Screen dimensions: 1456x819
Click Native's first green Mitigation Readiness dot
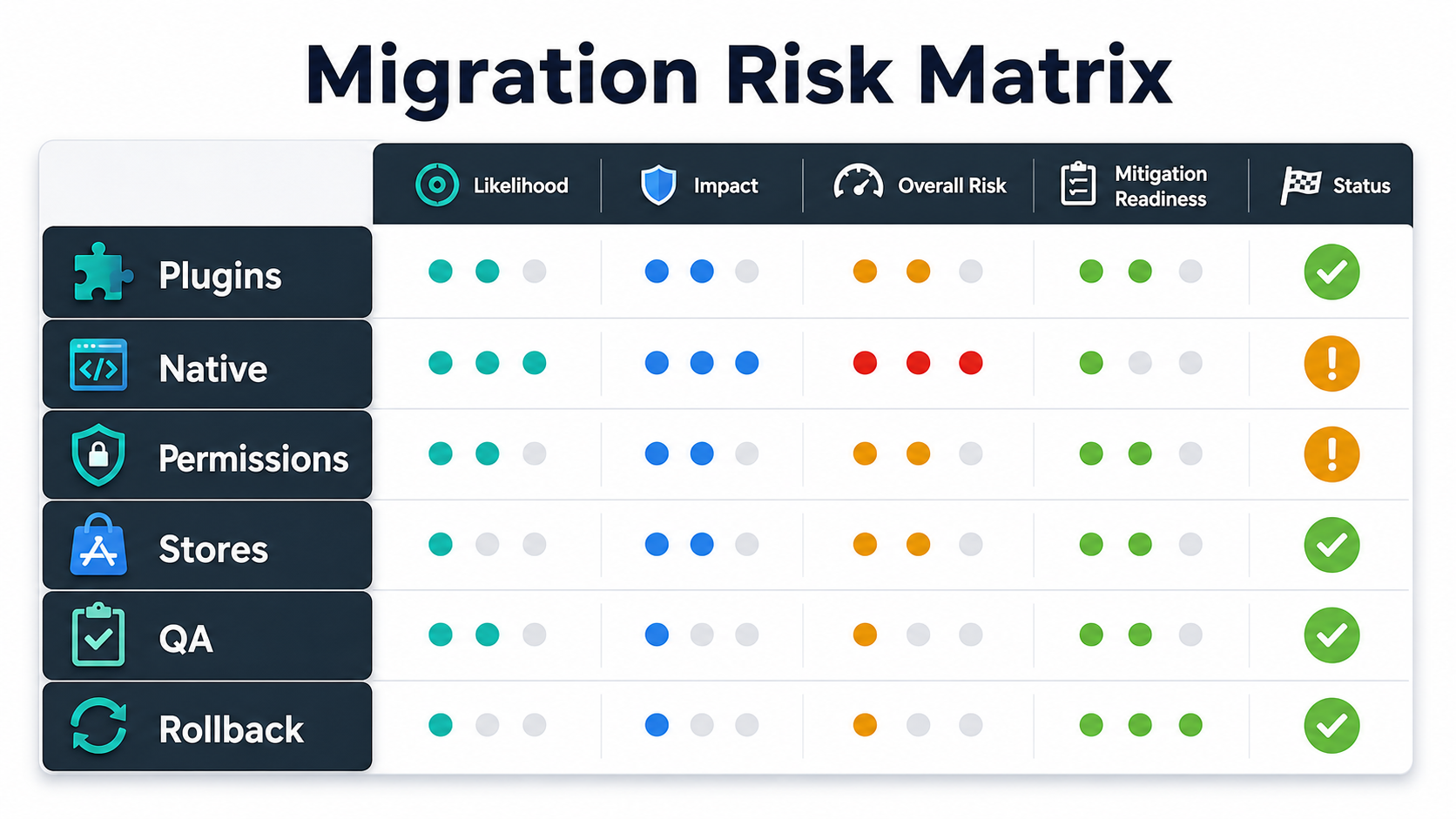pos(1090,363)
